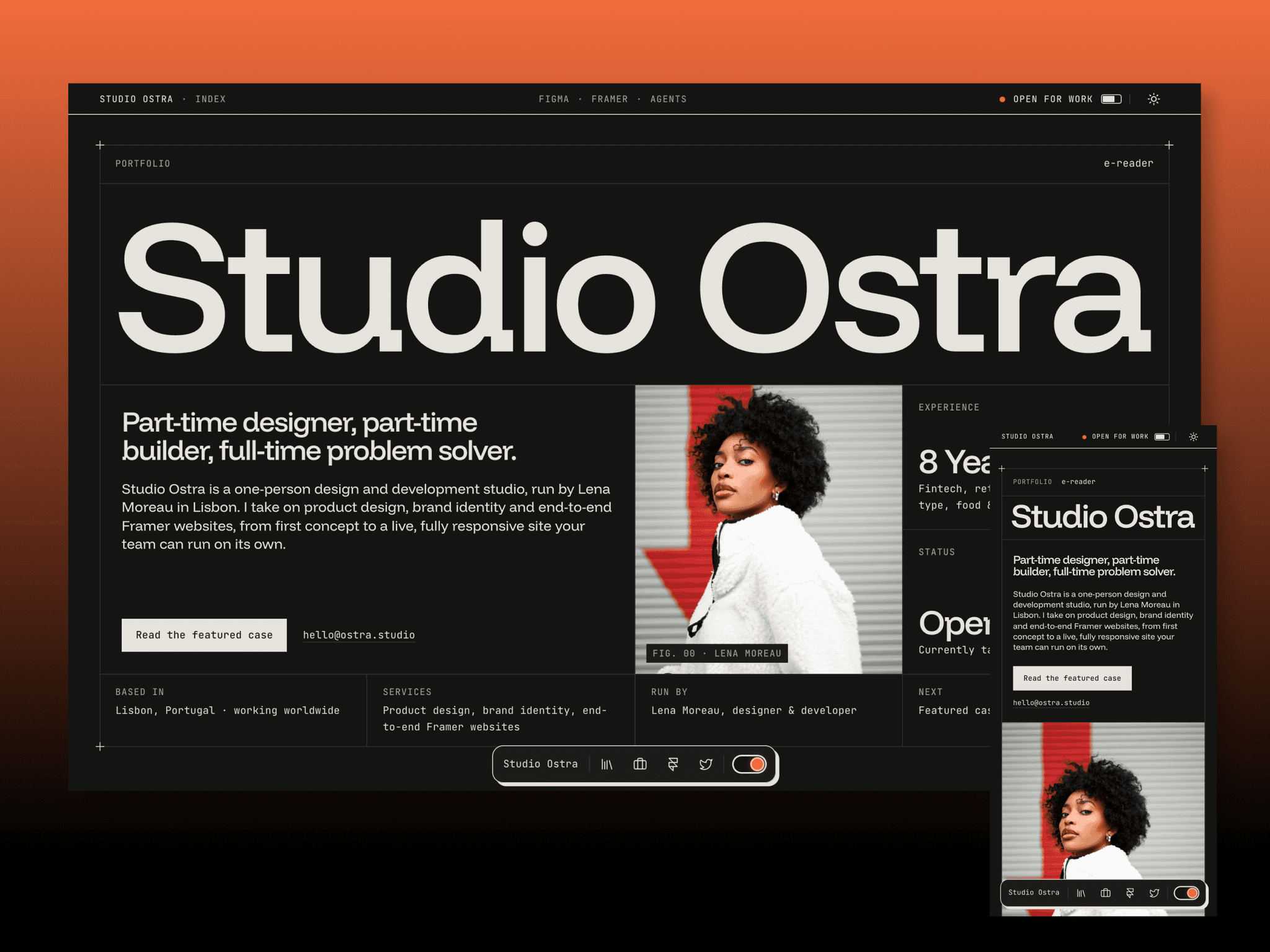Toggle the Open for Work switch in desktop header
1270x952 pixels.
1111,99
